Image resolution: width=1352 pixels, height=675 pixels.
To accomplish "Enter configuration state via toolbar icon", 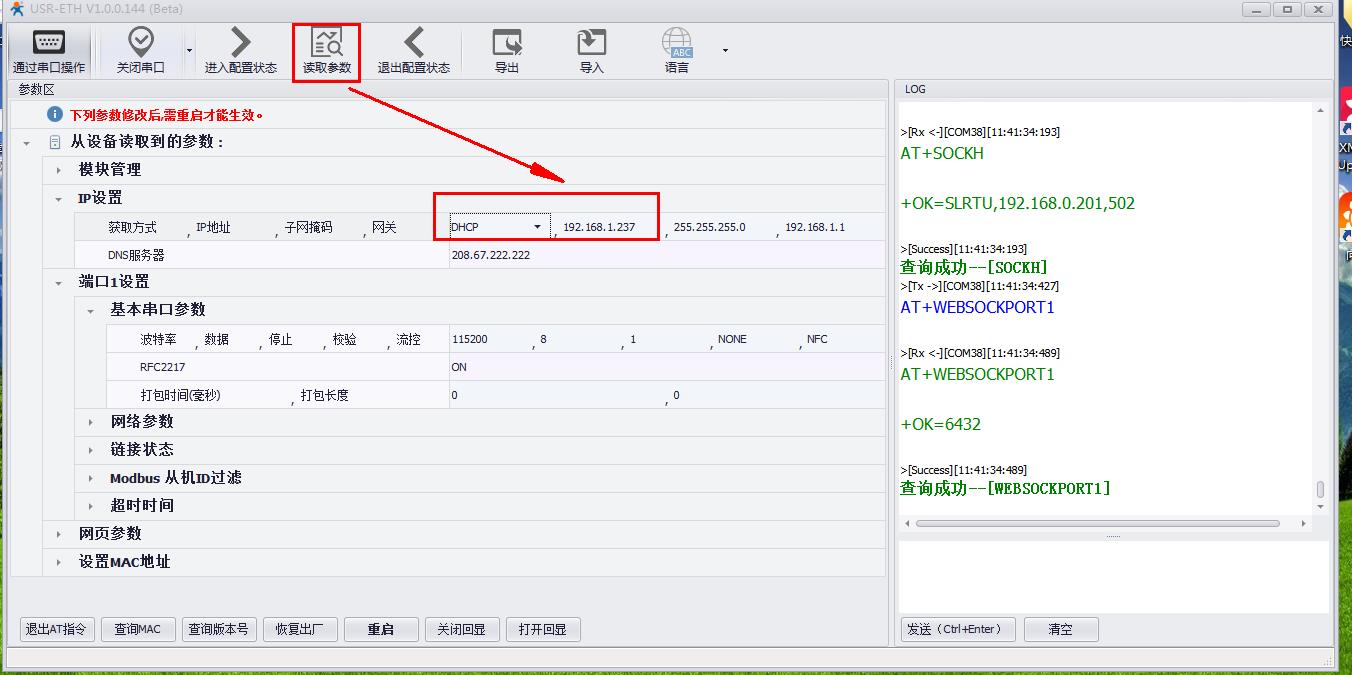I will pos(240,43).
